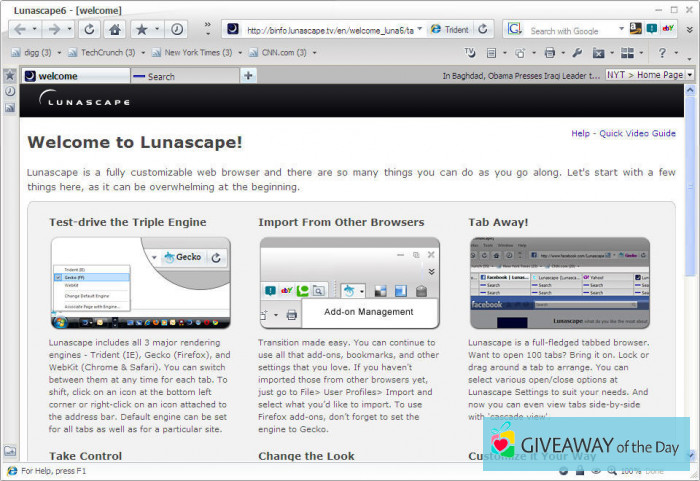Search with the Amazon icon
Image resolution: width=700 pixels, height=481 pixels.
pos(635,29)
